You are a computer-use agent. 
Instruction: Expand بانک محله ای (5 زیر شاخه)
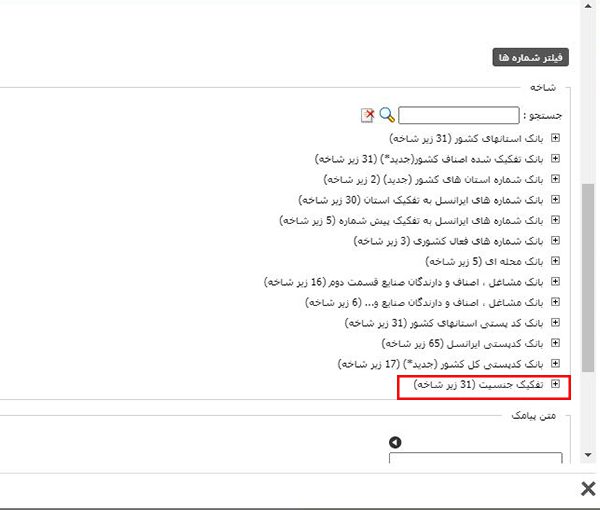(x=555, y=261)
